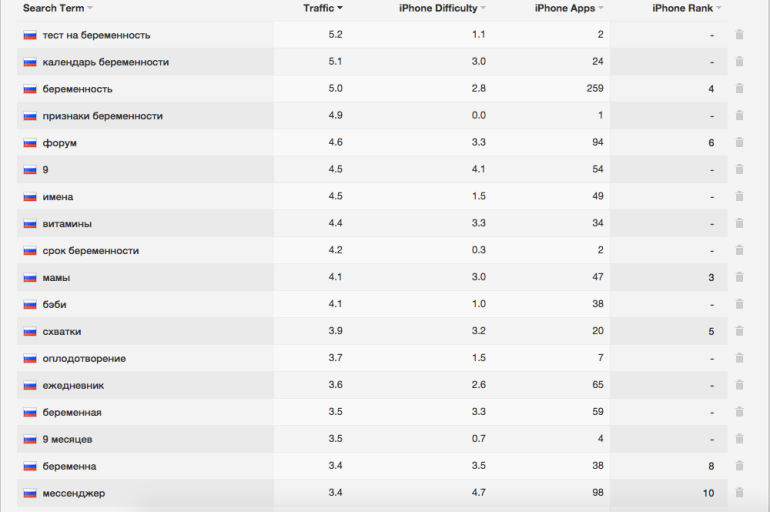Click iPhone Rank value 8 for беременна
This screenshot has height=512, width=770.
click(x=711, y=466)
